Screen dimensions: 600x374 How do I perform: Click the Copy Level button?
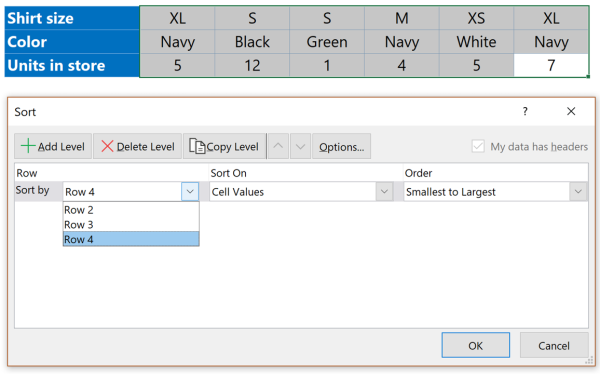click(225, 146)
